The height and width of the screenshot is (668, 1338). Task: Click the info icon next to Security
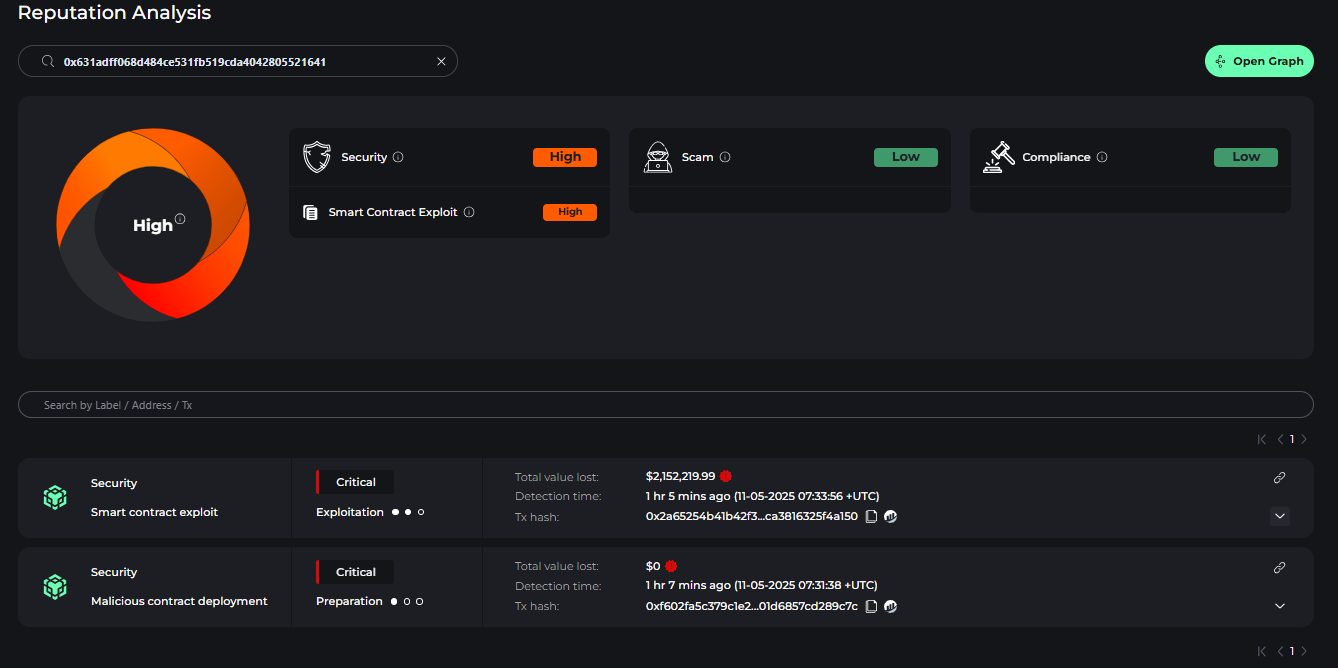(x=398, y=157)
